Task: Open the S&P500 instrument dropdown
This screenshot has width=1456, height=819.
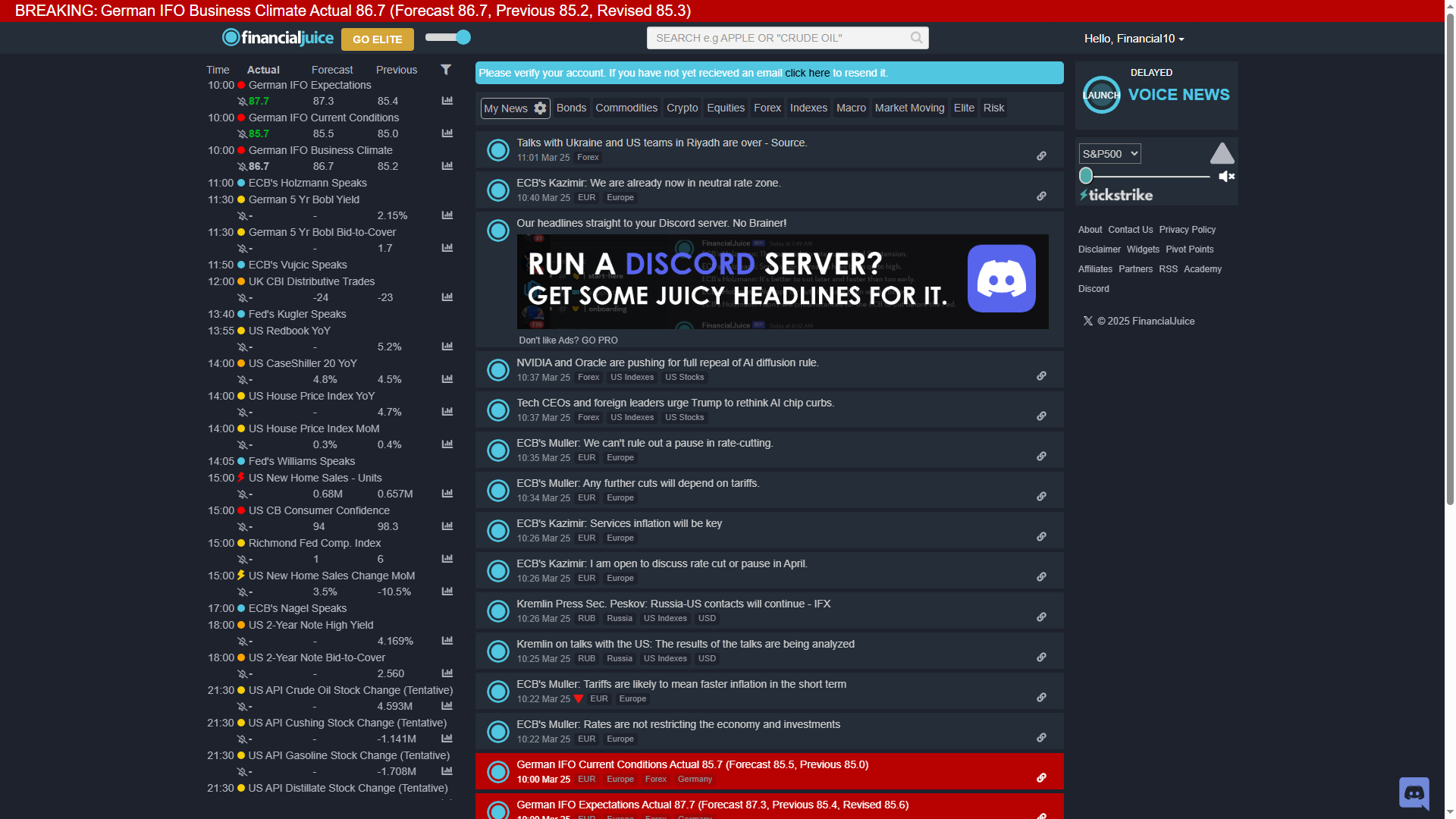Action: click(x=1109, y=154)
